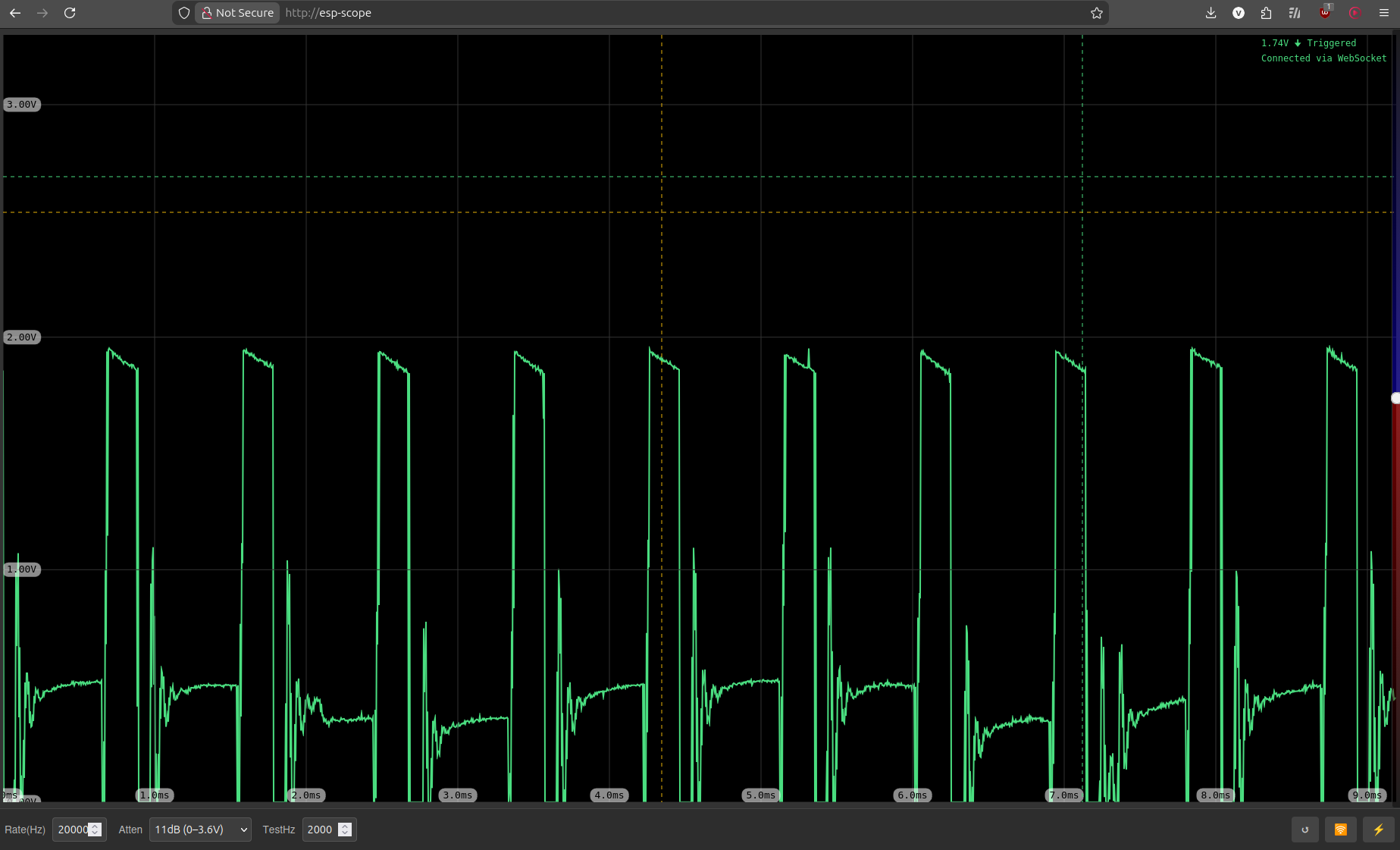This screenshot has height=850, width=1400.
Task: Reload the page with the refresh icon
Action: (x=70, y=13)
